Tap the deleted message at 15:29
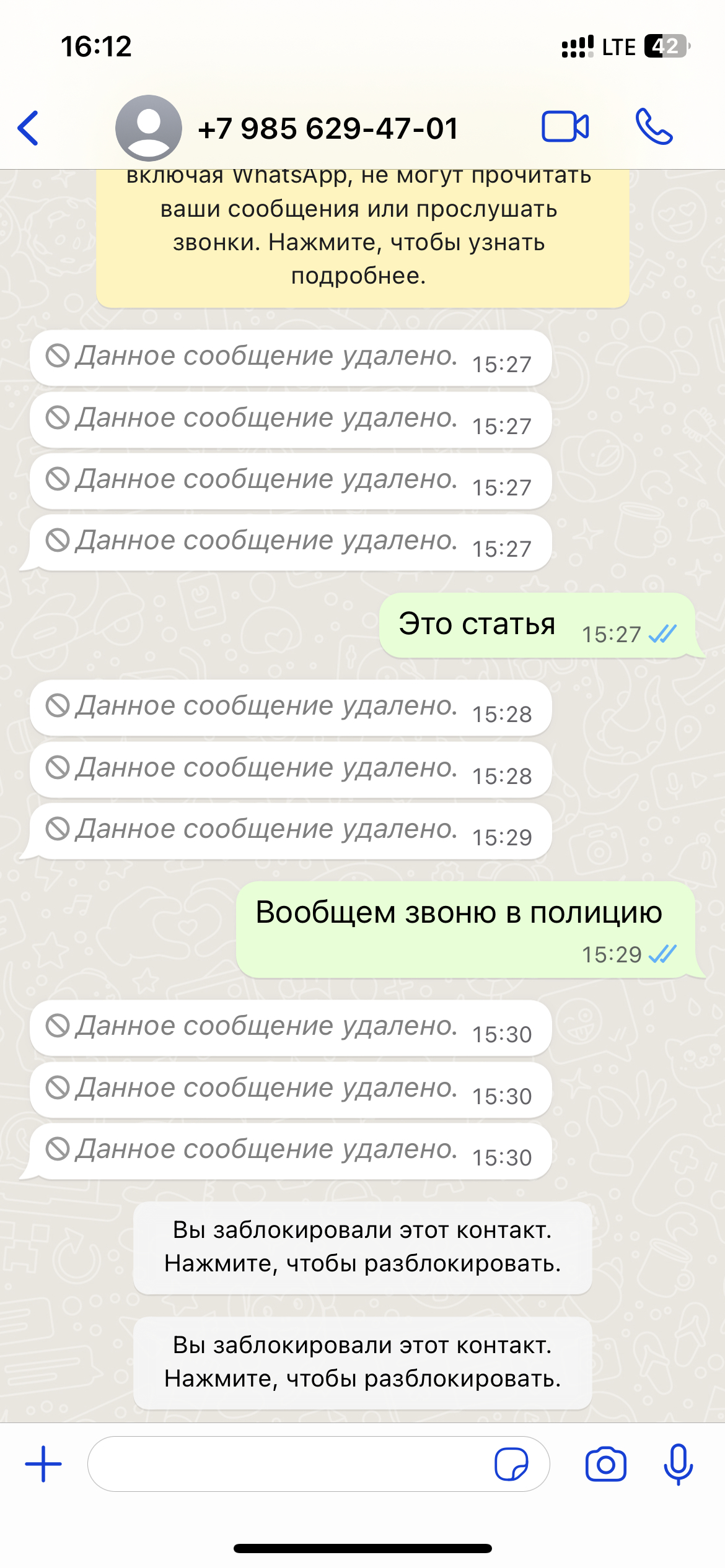The width and height of the screenshot is (725, 1568). click(x=291, y=831)
